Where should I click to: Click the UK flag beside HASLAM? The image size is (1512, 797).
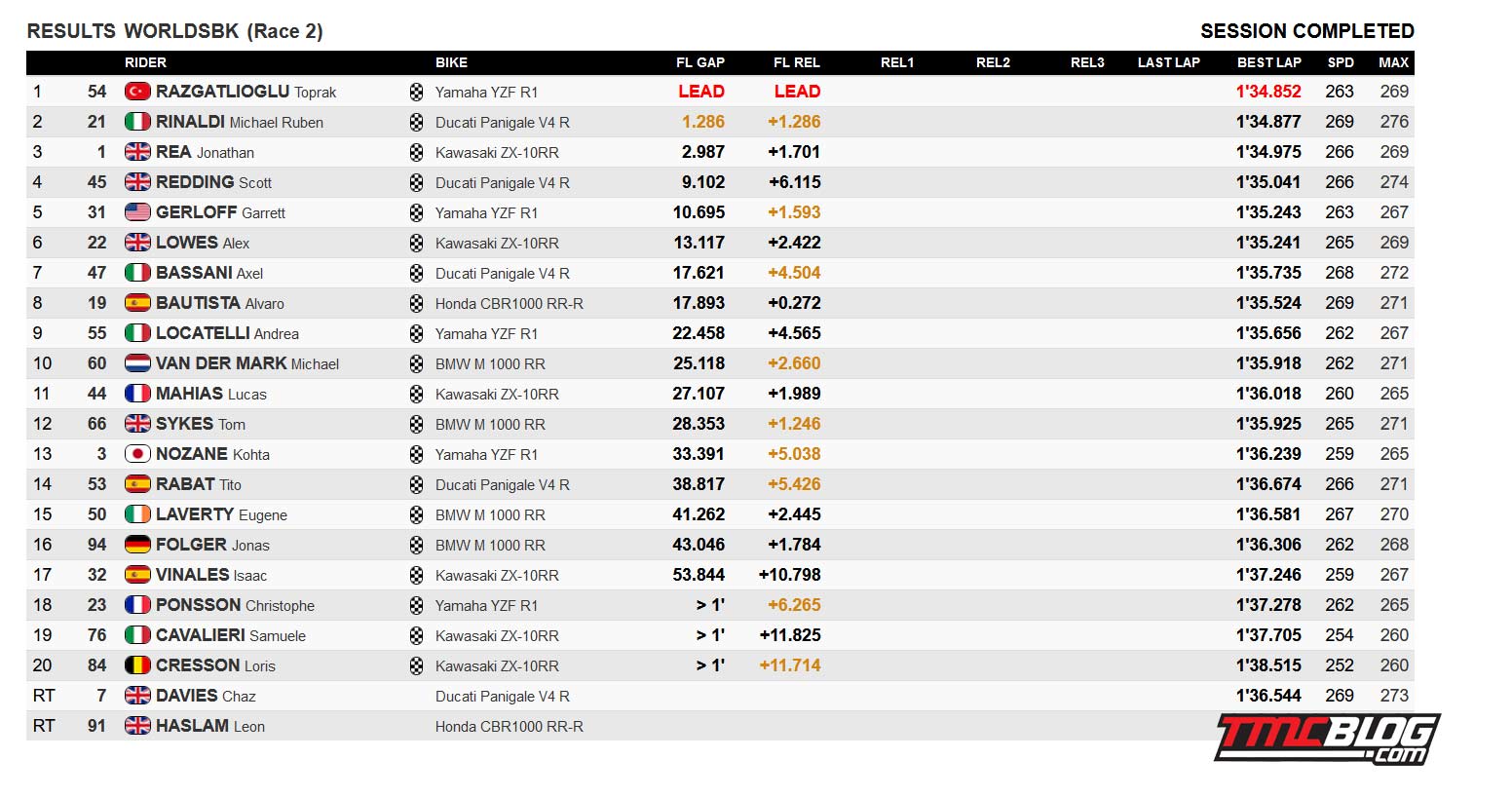(137, 726)
